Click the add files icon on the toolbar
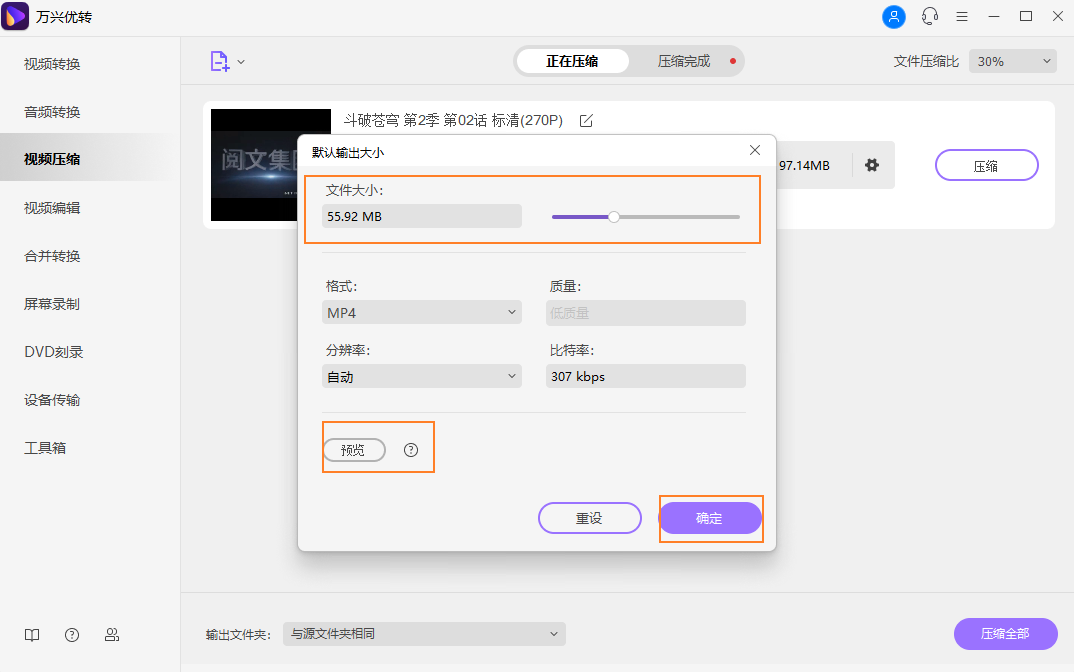Screen dimensions: 1074x672 [220, 61]
